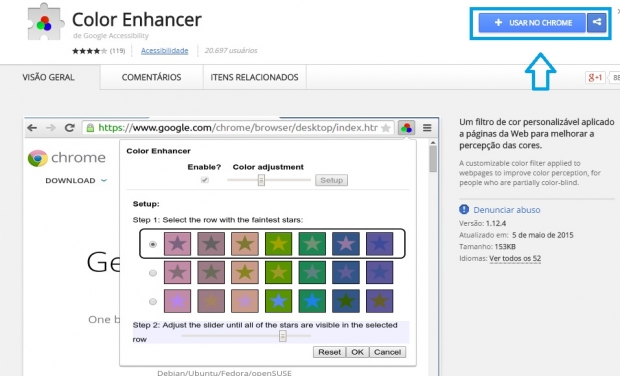The height and width of the screenshot is (376, 620).
Task: Click the address bar URL field
Action: (x=238, y=128)
